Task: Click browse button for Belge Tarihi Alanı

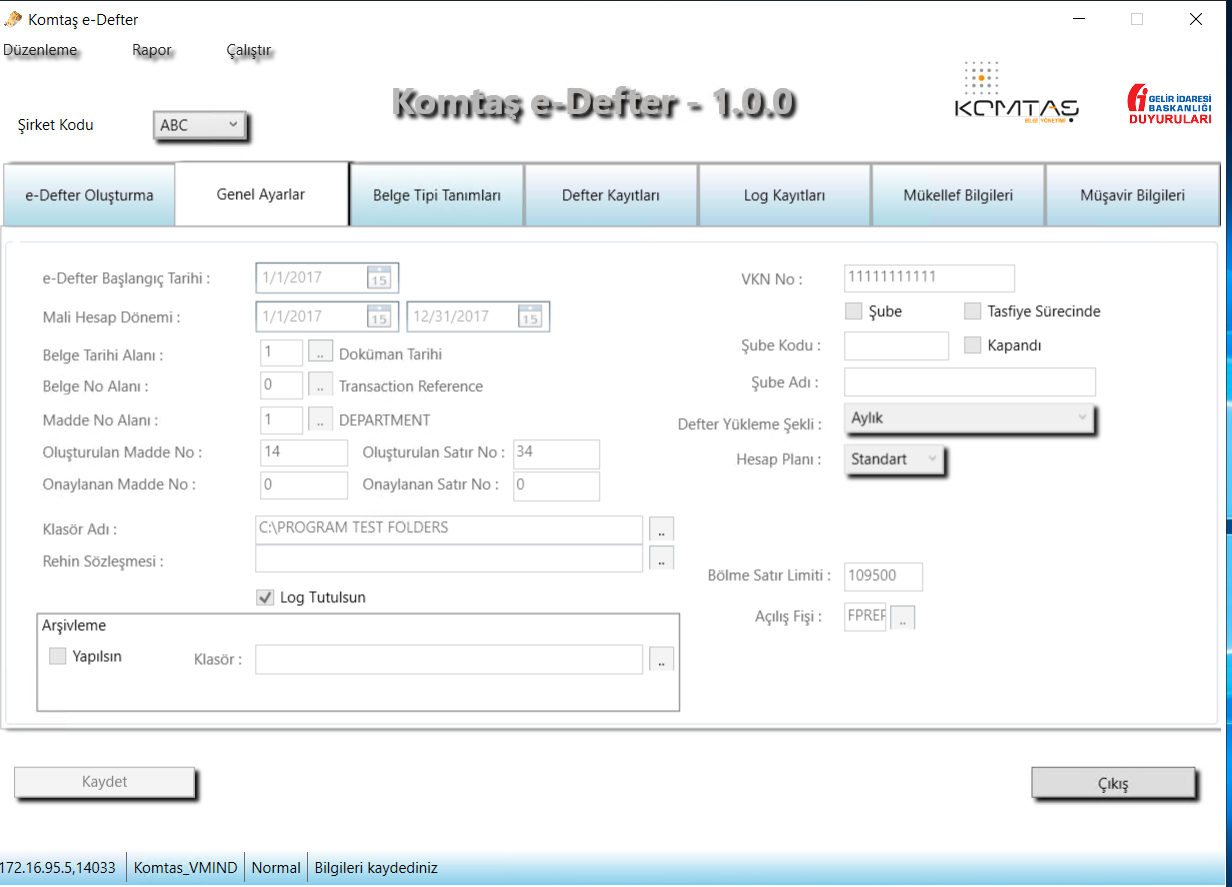Action: (x=320, y=353)
